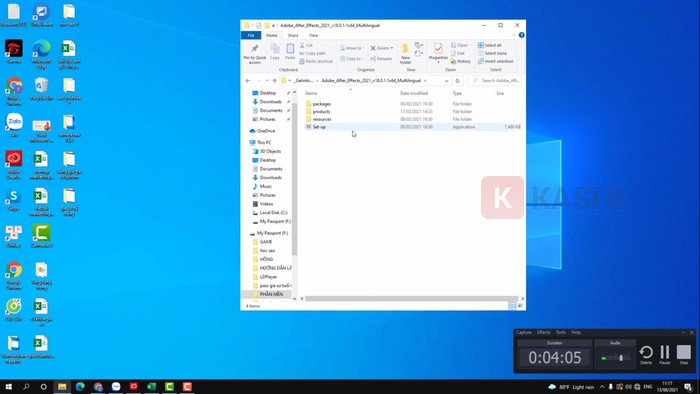Switch to large icons view in status bar
The height and width of the screenshot is (394, 700).
[x=520, y=306]
